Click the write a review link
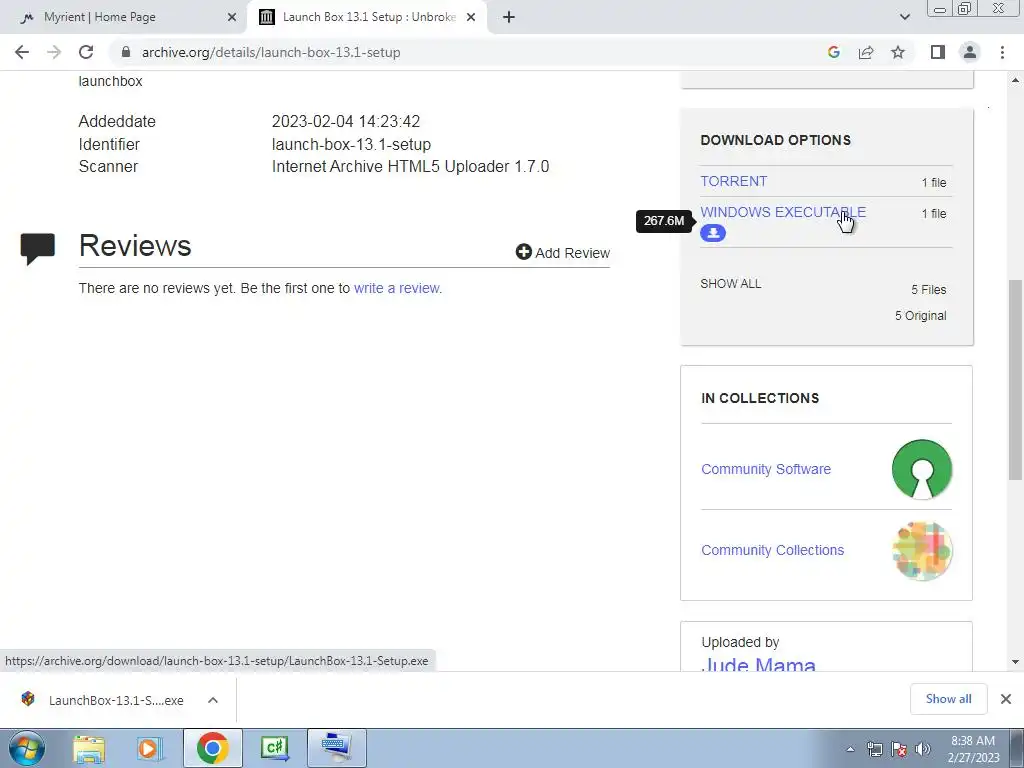This screenshot has height=768, width=1024. 396,288
